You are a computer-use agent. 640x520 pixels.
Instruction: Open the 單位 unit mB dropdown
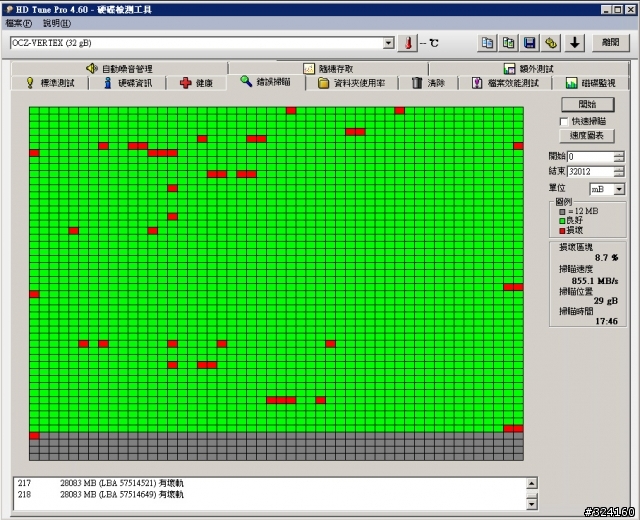[620, 188]
